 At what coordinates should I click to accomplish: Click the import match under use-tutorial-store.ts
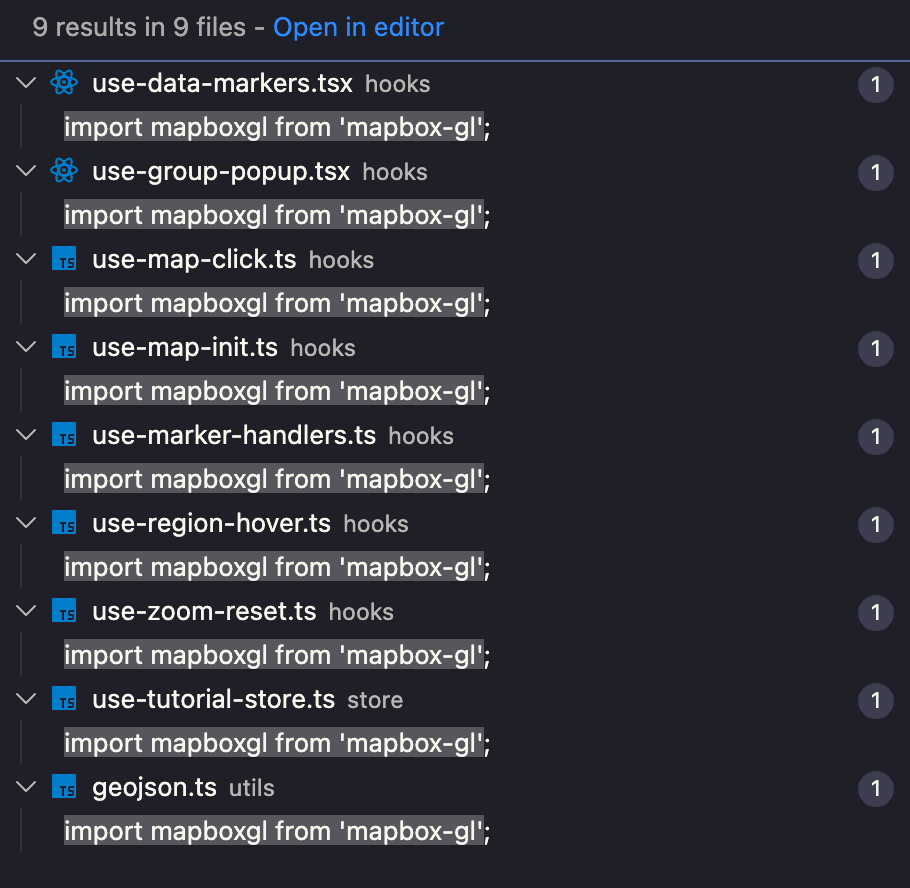tap(277, 743)
